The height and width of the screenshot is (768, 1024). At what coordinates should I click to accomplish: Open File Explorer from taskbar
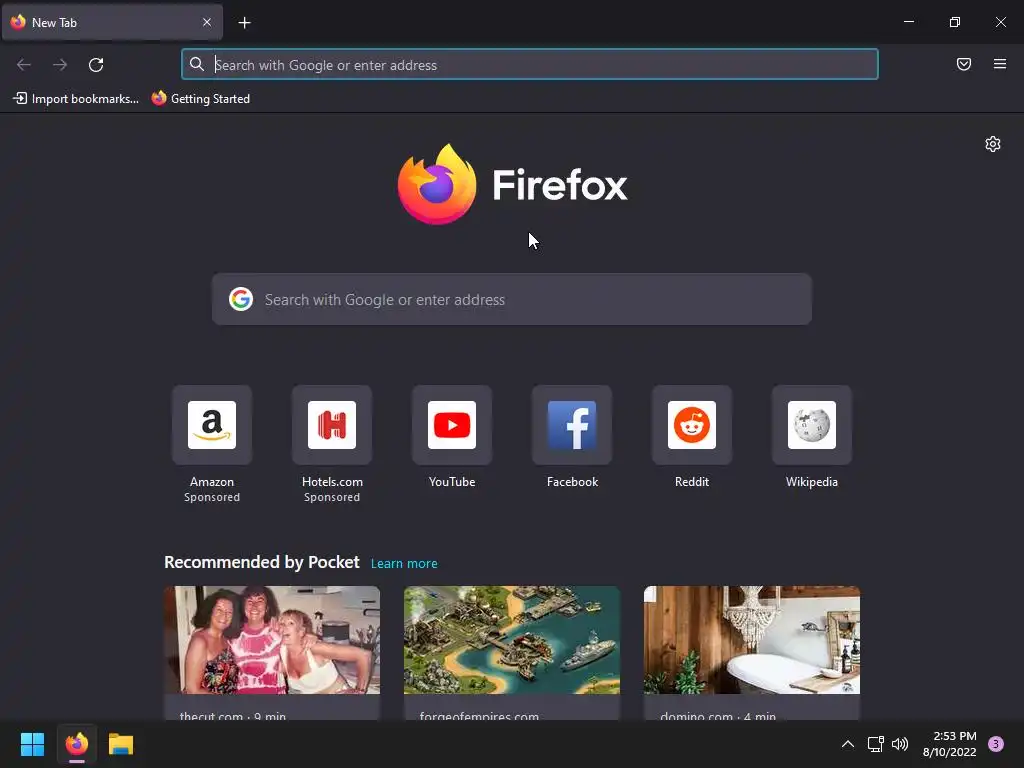click(x=121, y=744)
